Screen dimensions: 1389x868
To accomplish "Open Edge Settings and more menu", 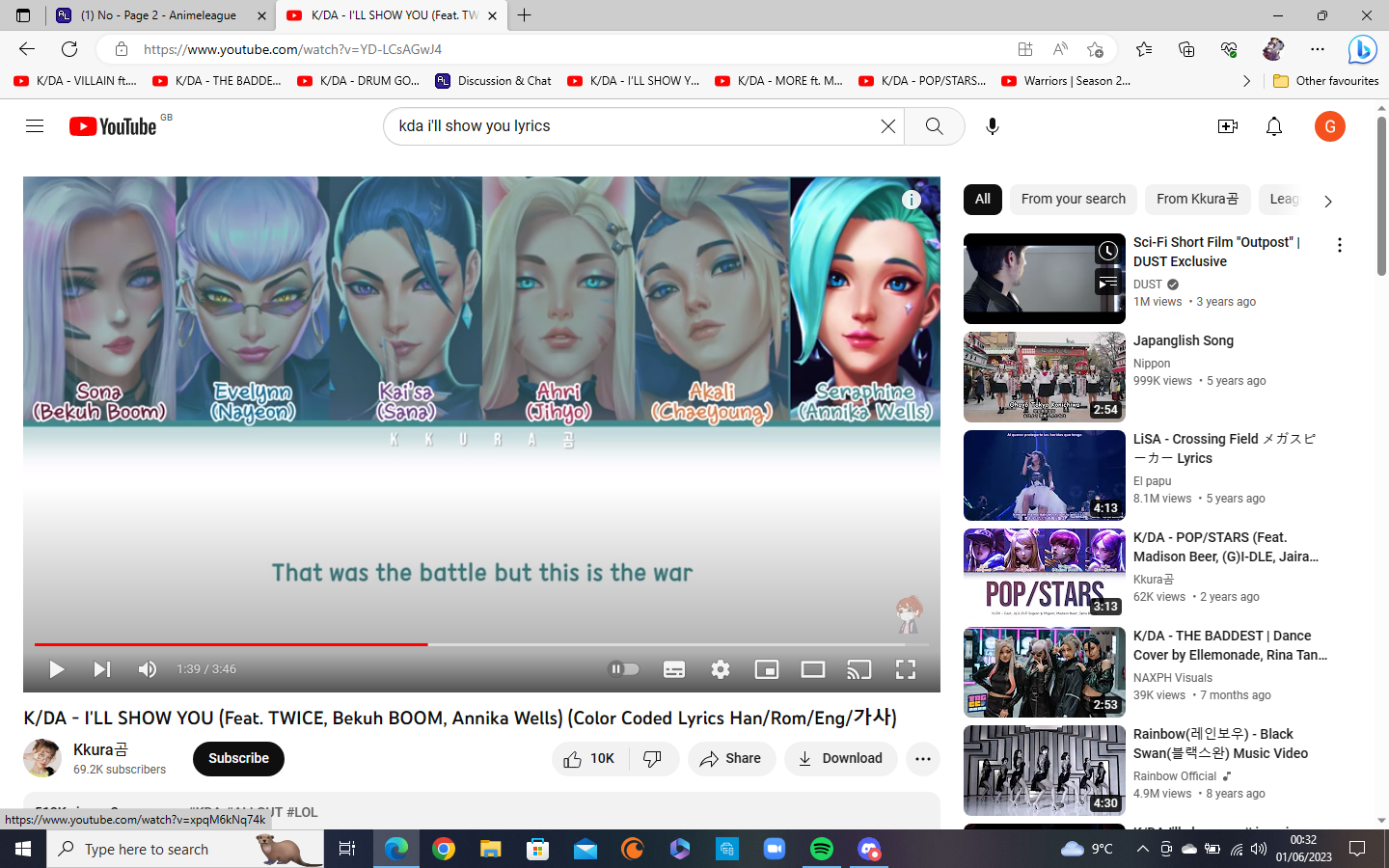I will [x=1318, y=49].
